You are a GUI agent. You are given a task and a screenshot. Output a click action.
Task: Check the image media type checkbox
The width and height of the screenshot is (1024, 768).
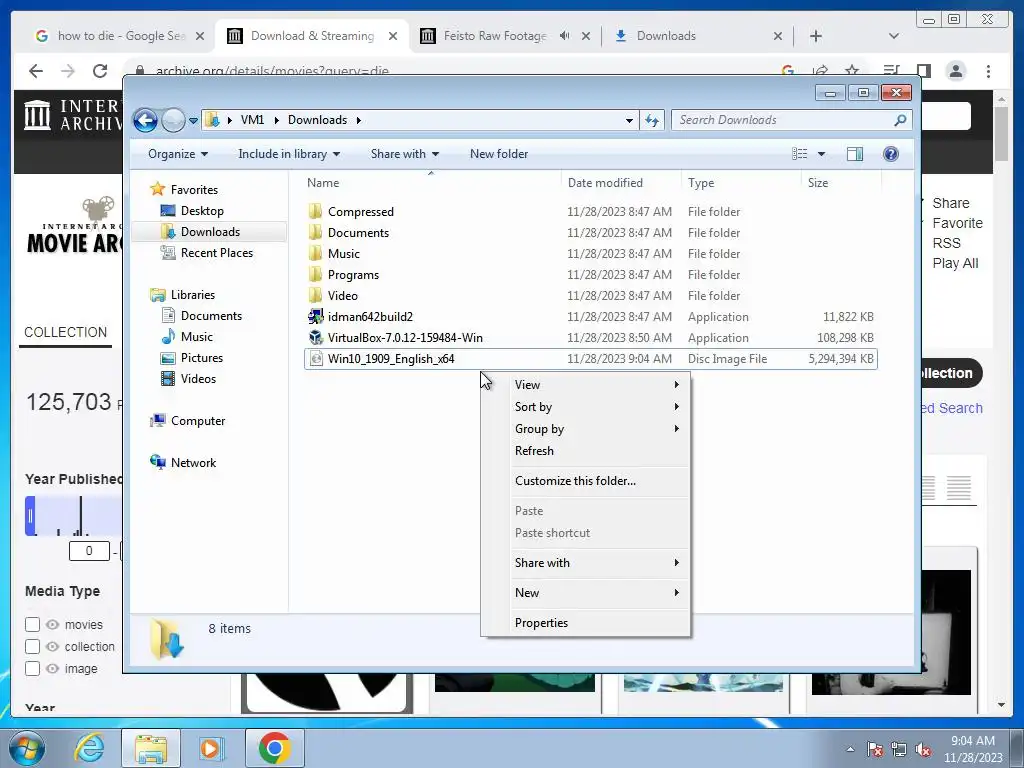[32, 669]
